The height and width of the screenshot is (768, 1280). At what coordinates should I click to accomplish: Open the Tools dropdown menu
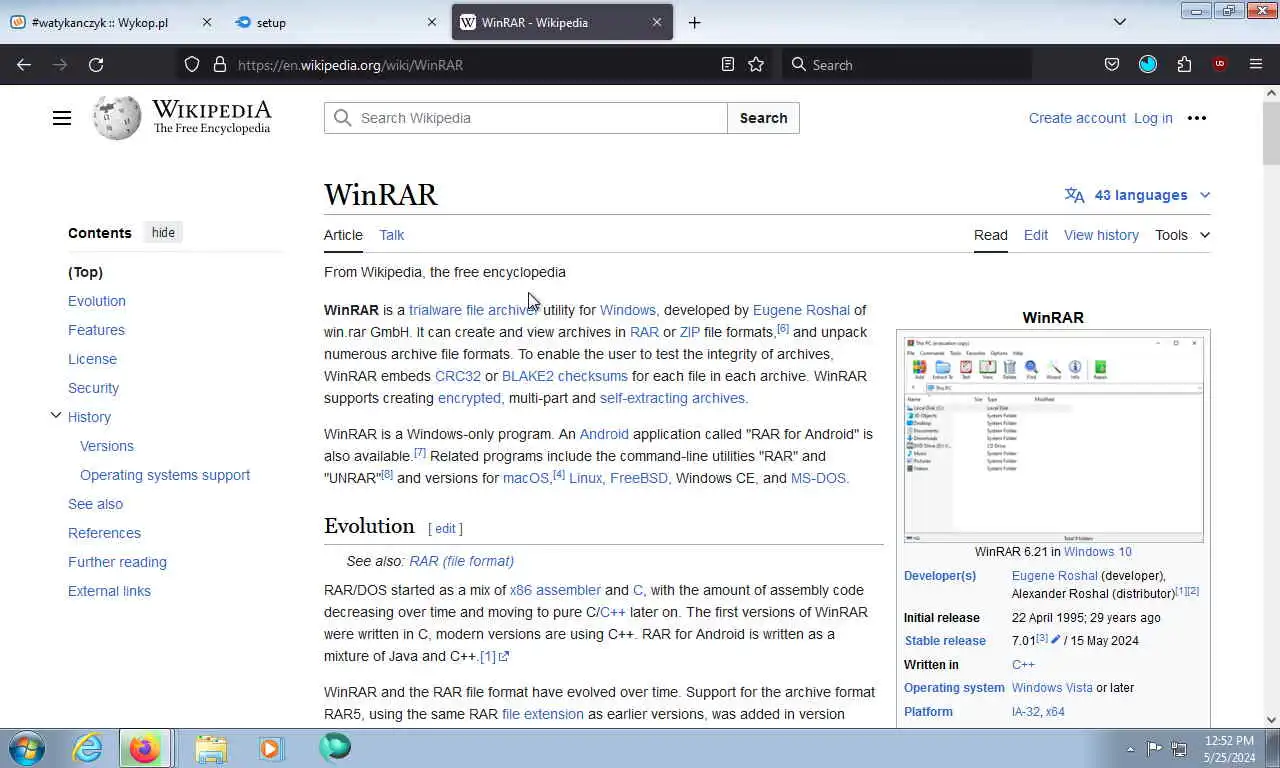1182,235
